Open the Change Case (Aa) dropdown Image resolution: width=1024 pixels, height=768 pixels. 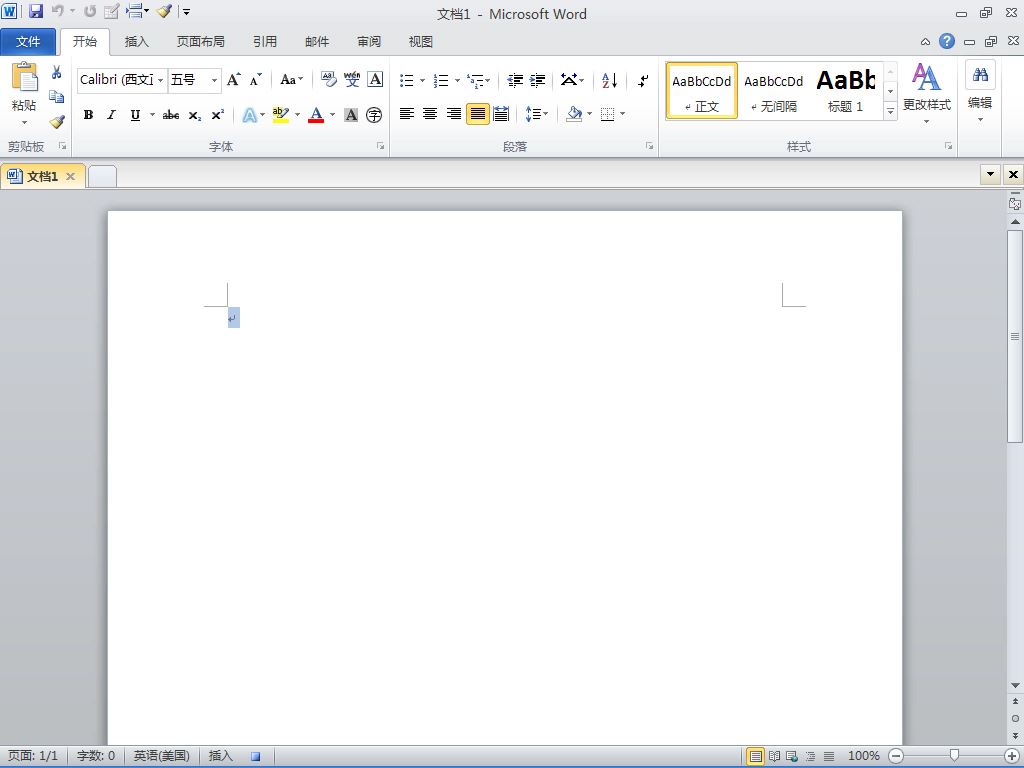point(291,80)
